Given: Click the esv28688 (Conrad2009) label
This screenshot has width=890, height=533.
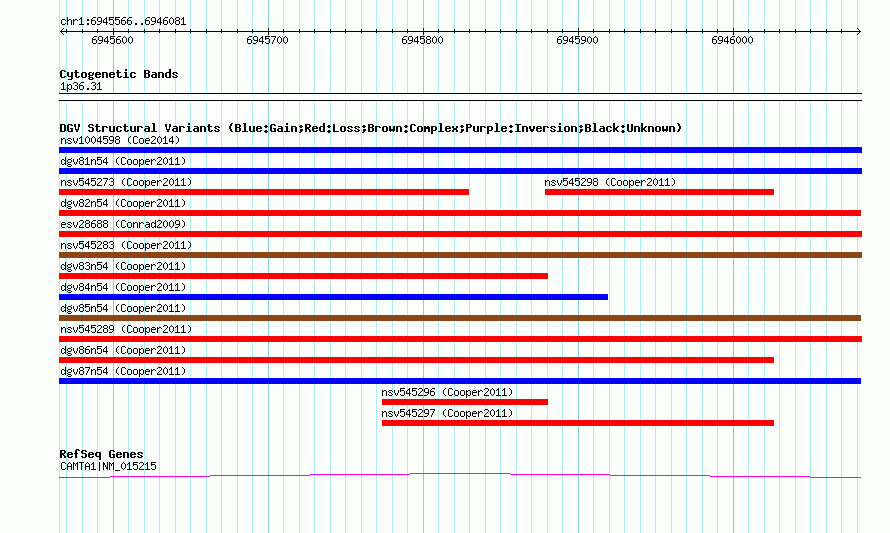Looking at the screenshot, I should click(123, 224).
